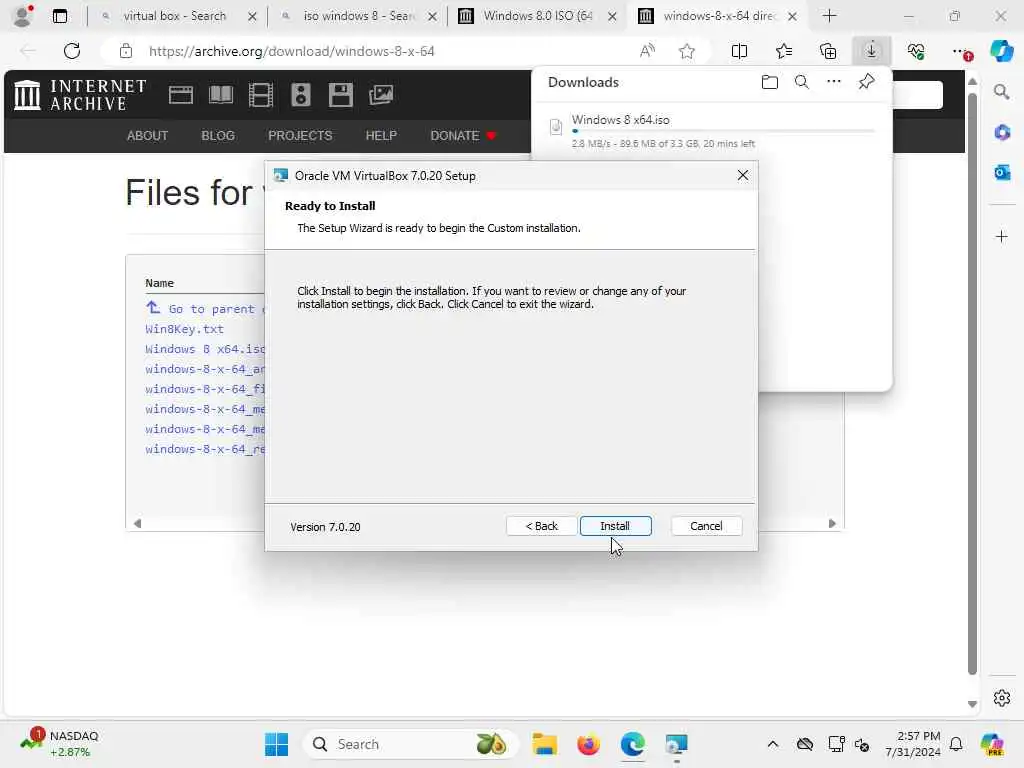
Task: Open Internet Archive Images icon
Action: (x=381, y=95)
